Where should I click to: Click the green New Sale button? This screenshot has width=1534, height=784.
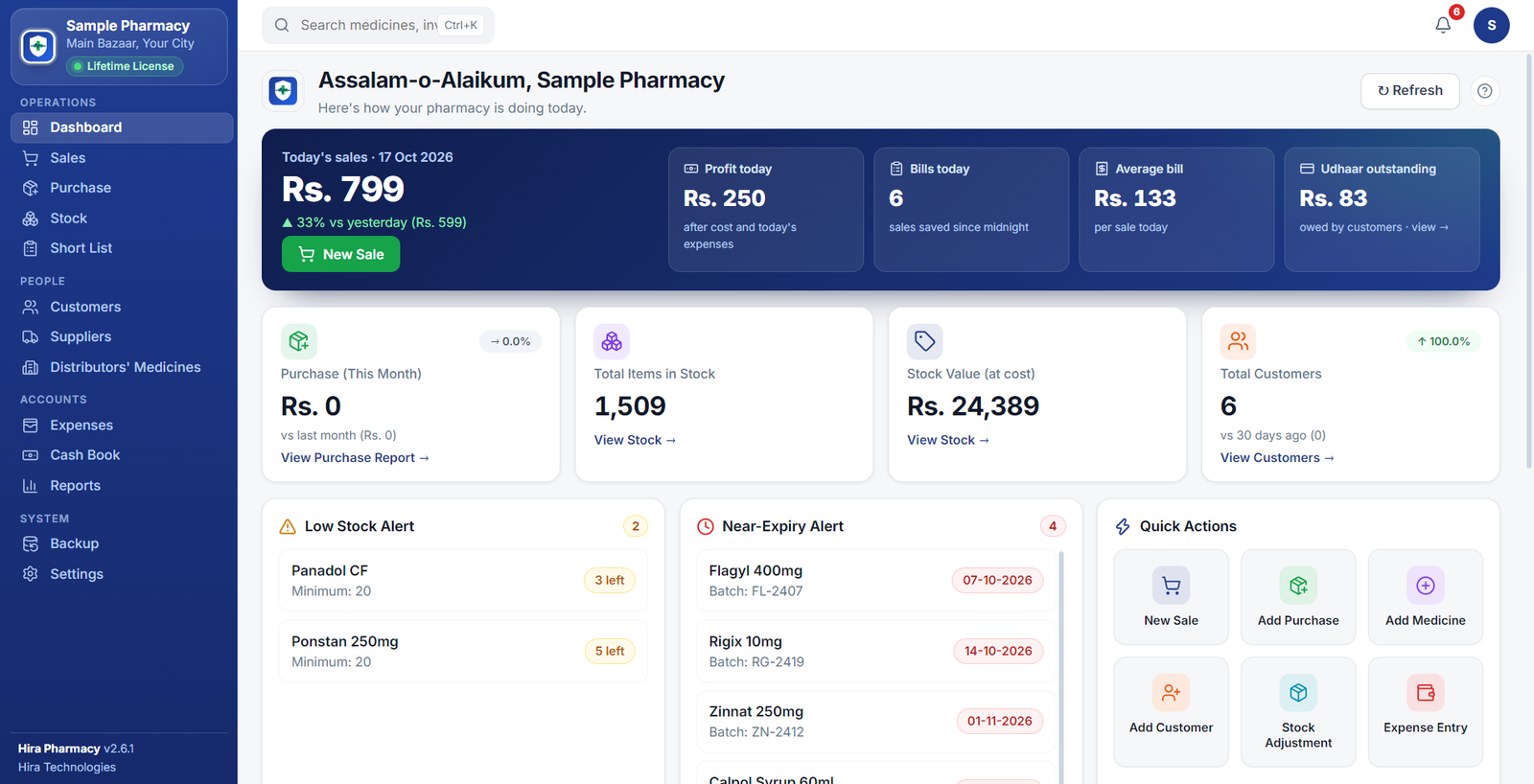click(340, 254)
